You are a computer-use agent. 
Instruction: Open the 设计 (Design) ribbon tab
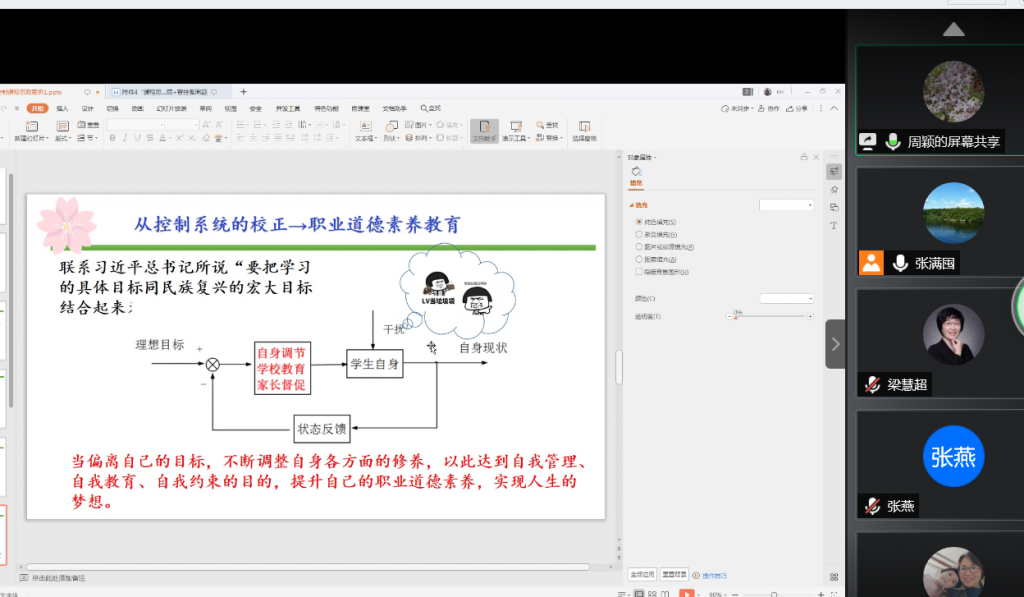(87, 108)
